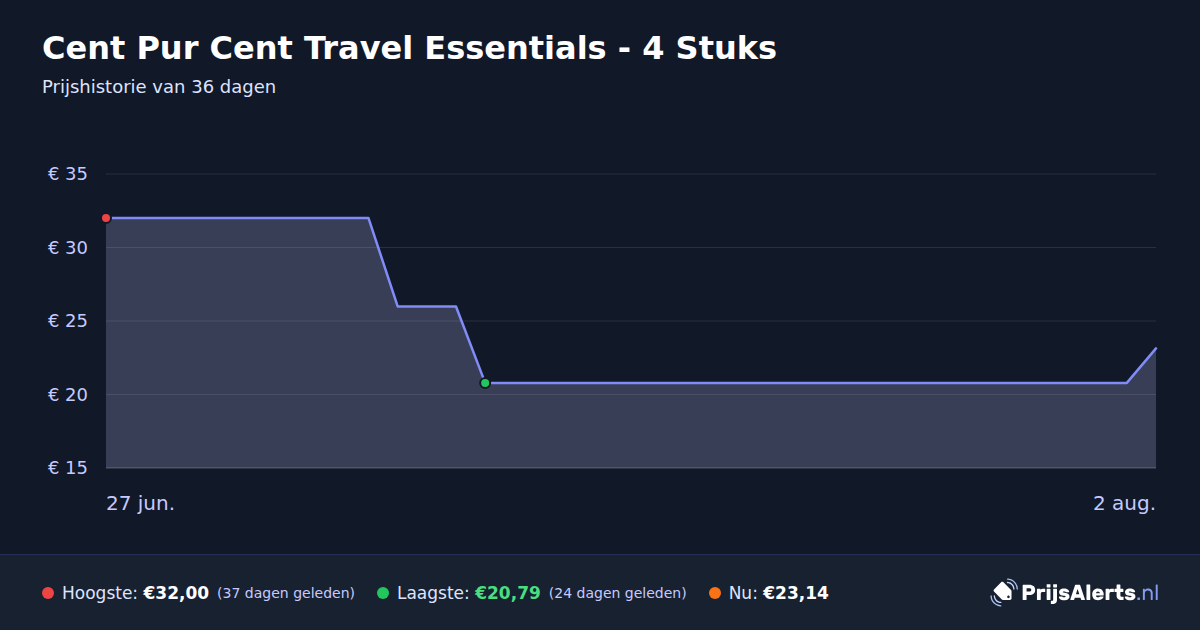Image resolution: width=1200 pixels, height=630 pixels.
Task: Click the orange dot beside Nu
Action: click(x=715, y=593)
